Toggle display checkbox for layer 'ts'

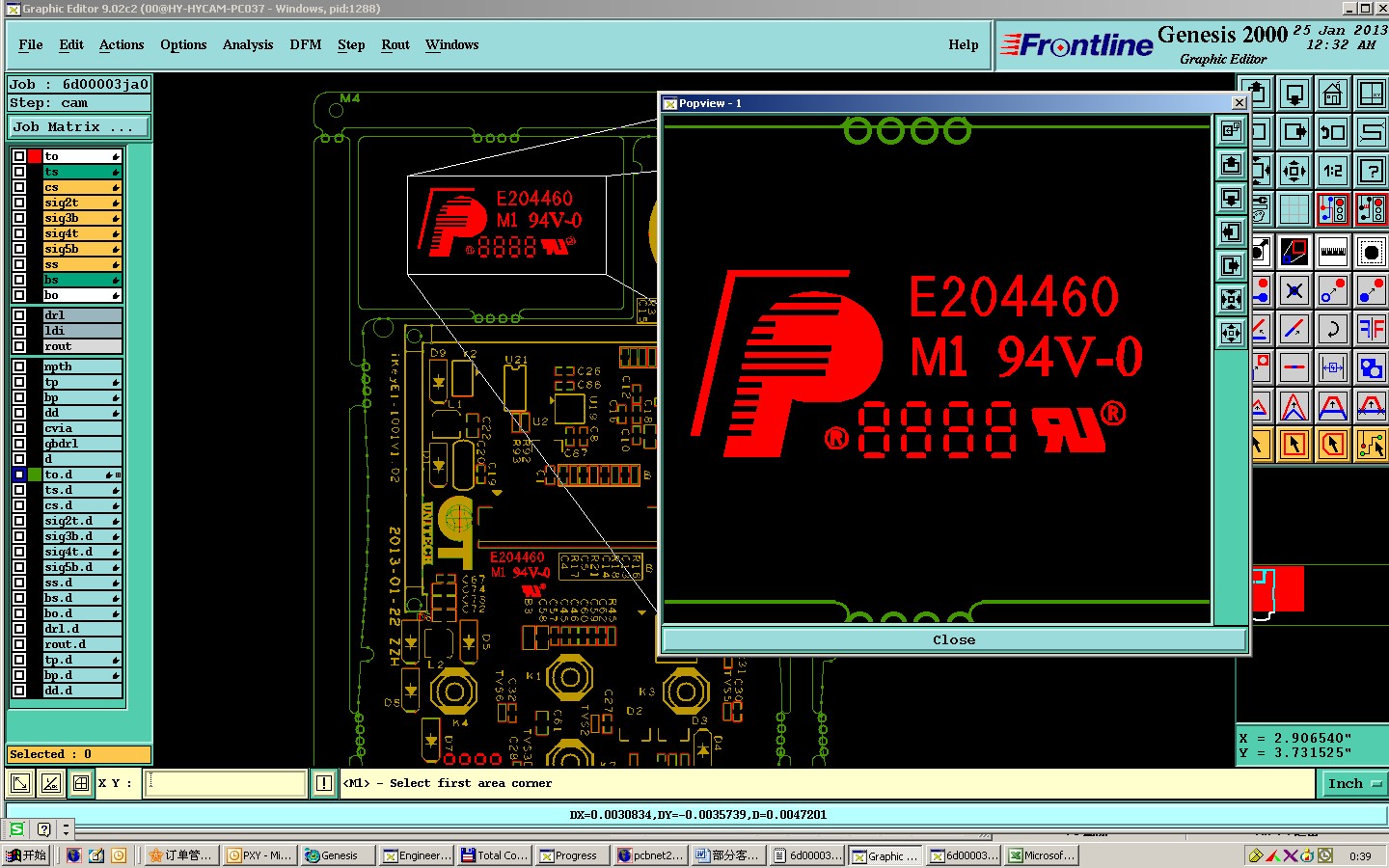(x=19, y=172)
